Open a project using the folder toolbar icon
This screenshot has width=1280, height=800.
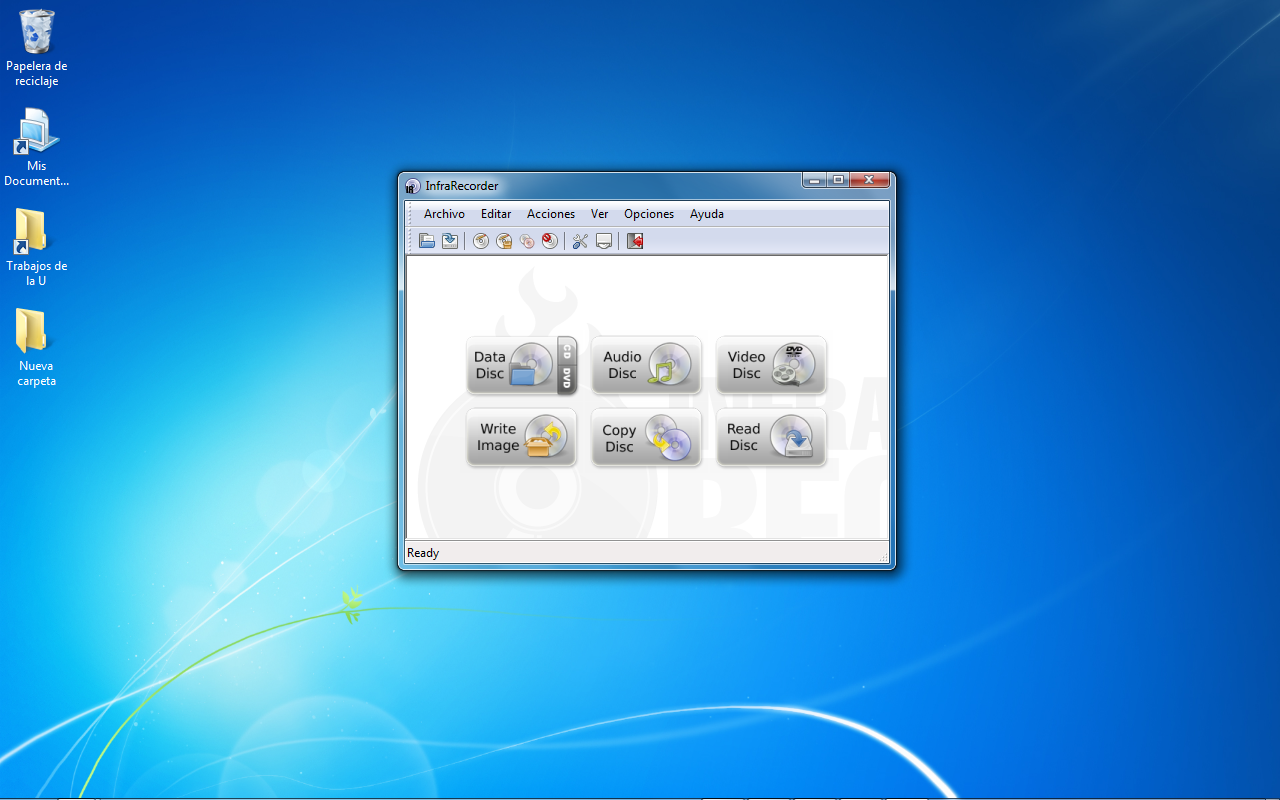click(x=427, y=241)
